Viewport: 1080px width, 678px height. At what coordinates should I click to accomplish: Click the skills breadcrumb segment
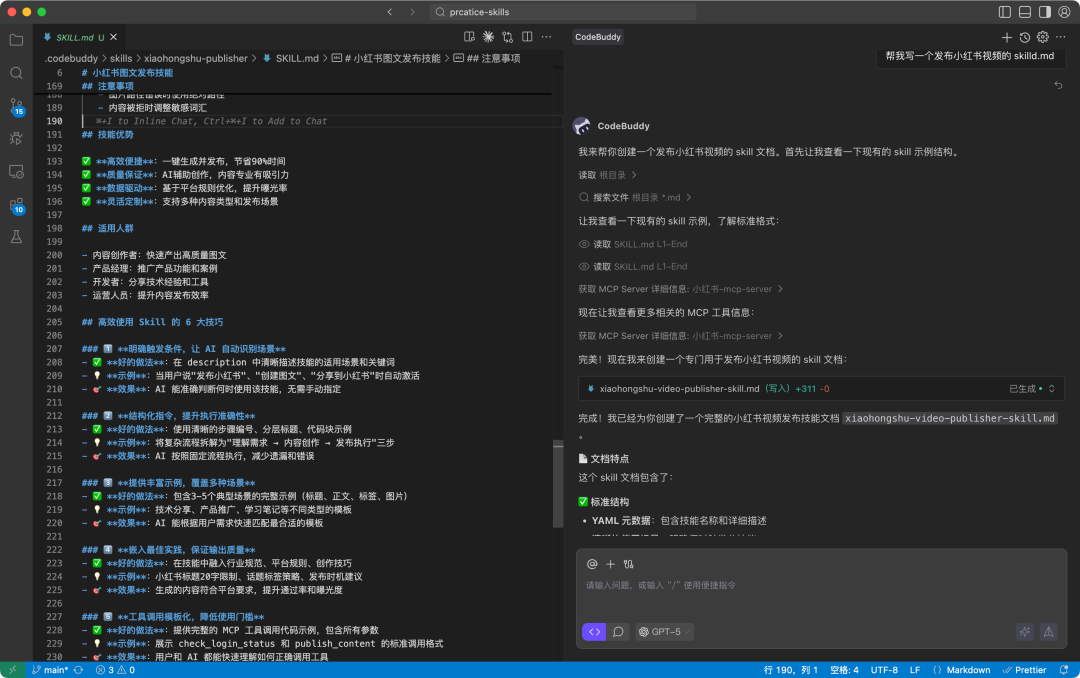click(x=121, y=59)
